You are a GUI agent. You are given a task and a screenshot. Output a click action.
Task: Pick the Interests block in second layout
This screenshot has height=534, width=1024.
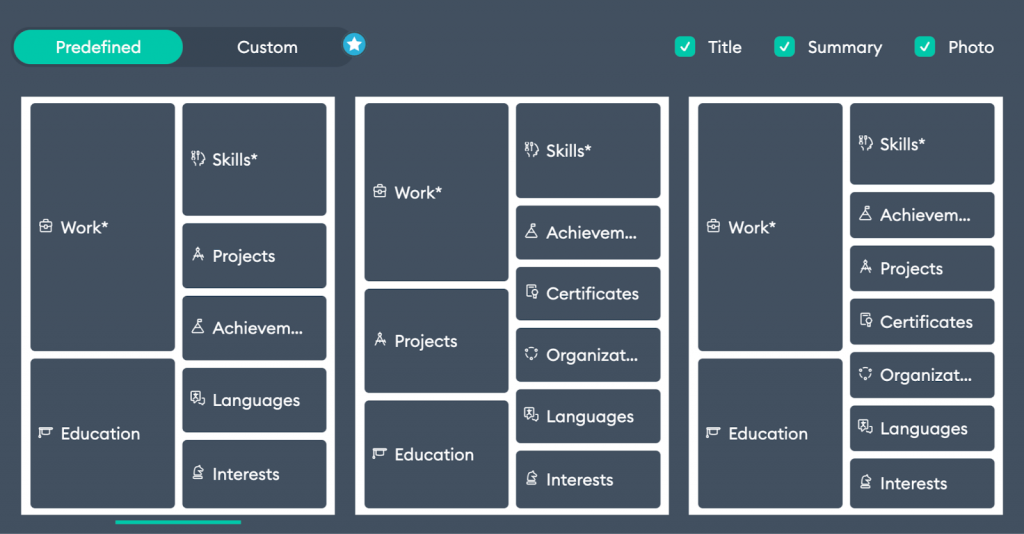(x=588, y=480)
